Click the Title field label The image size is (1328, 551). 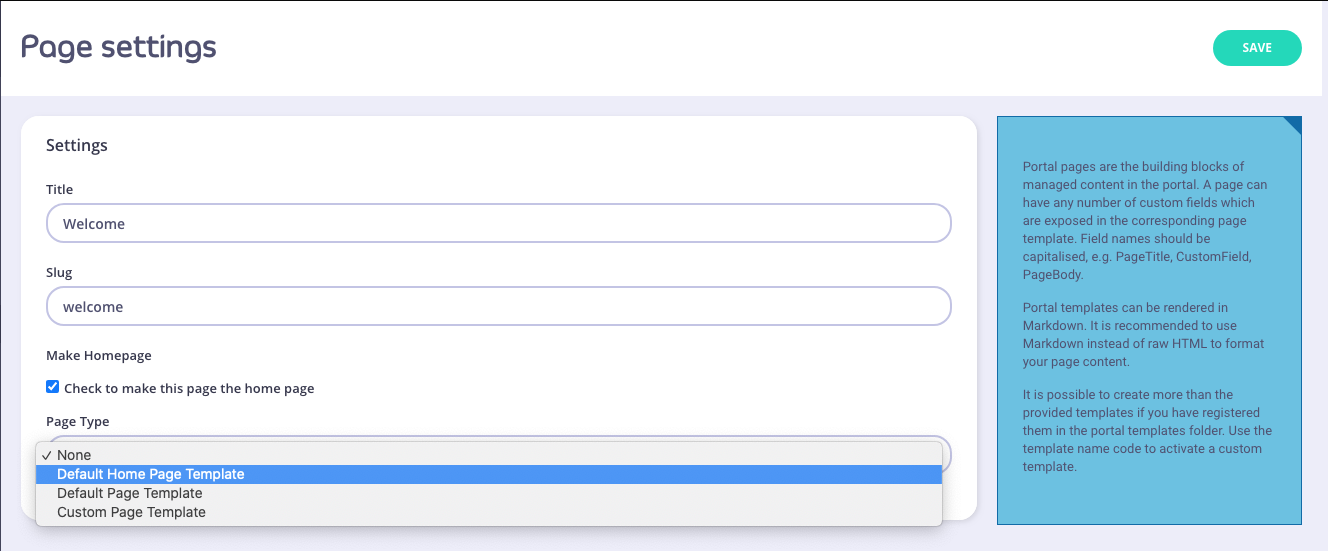point(59,189)
